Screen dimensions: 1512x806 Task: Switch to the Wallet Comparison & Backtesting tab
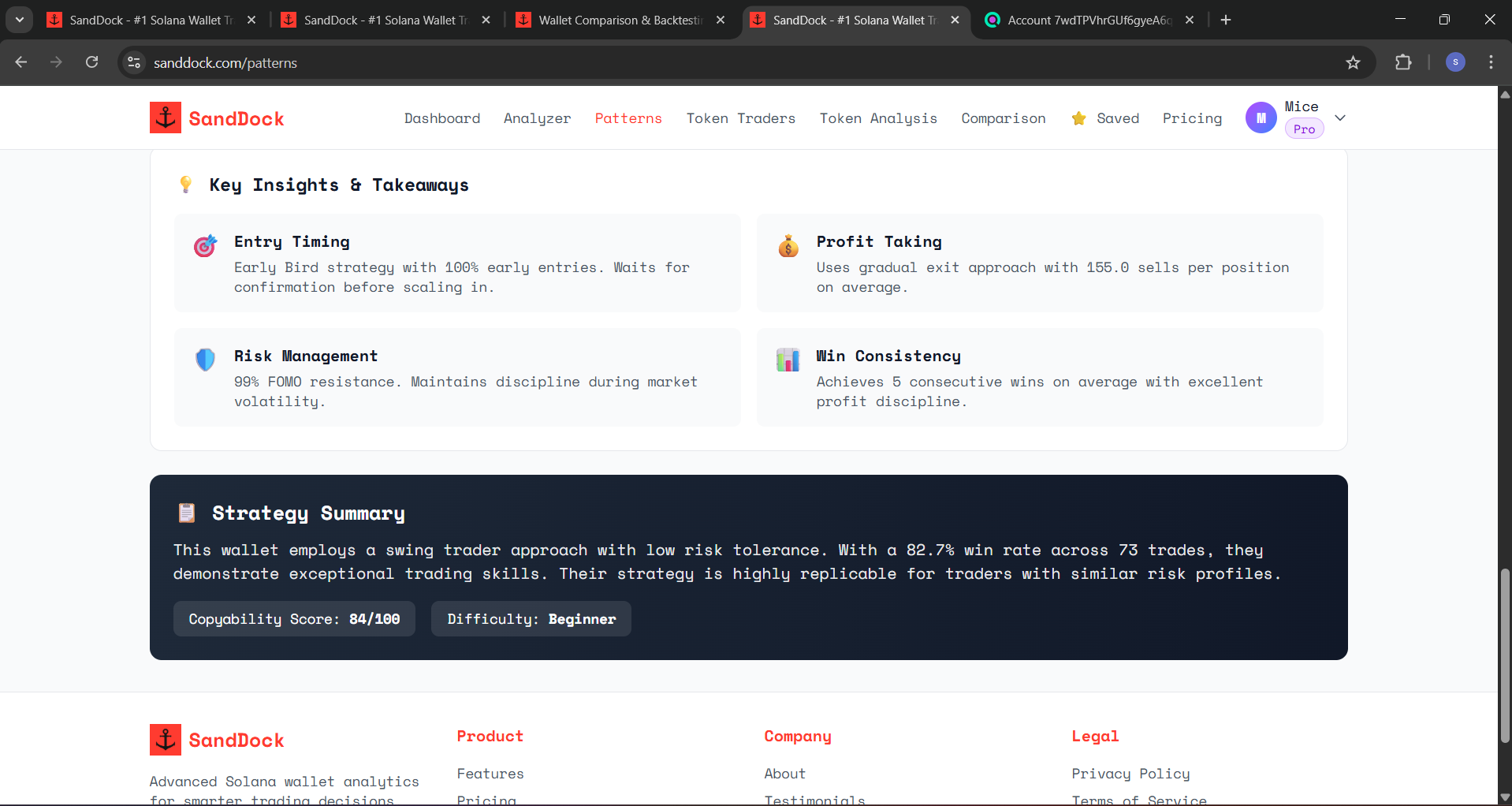click(620, 20)
